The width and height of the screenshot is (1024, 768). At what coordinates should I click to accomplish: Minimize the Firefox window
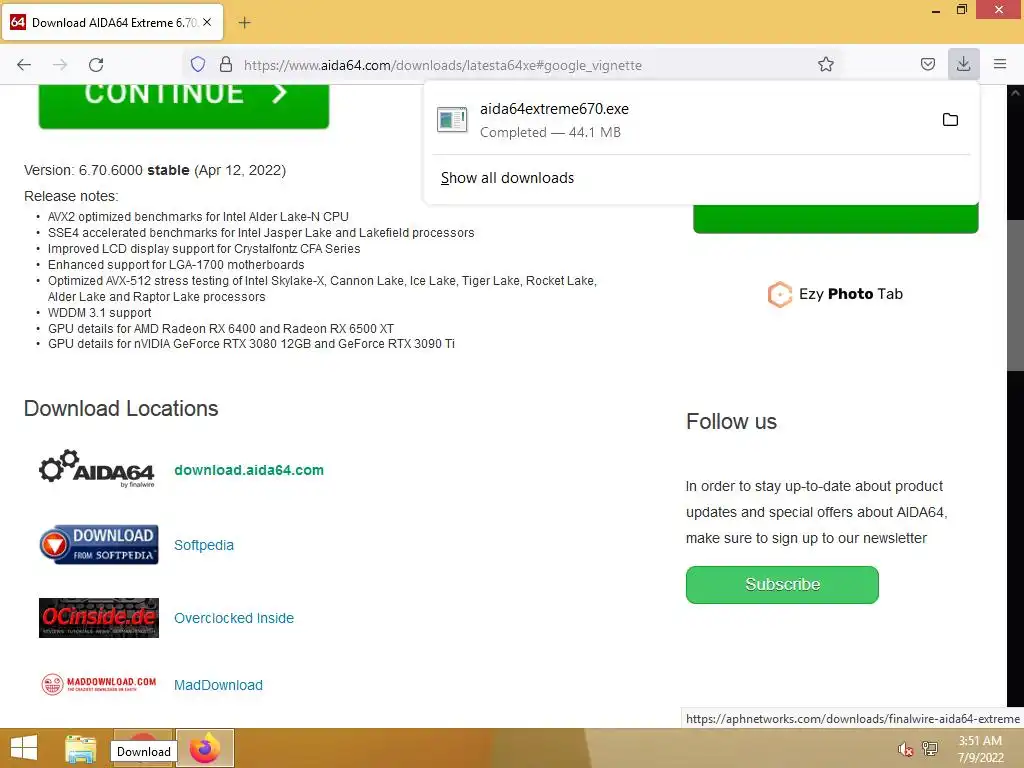click(x=935, y=10)
